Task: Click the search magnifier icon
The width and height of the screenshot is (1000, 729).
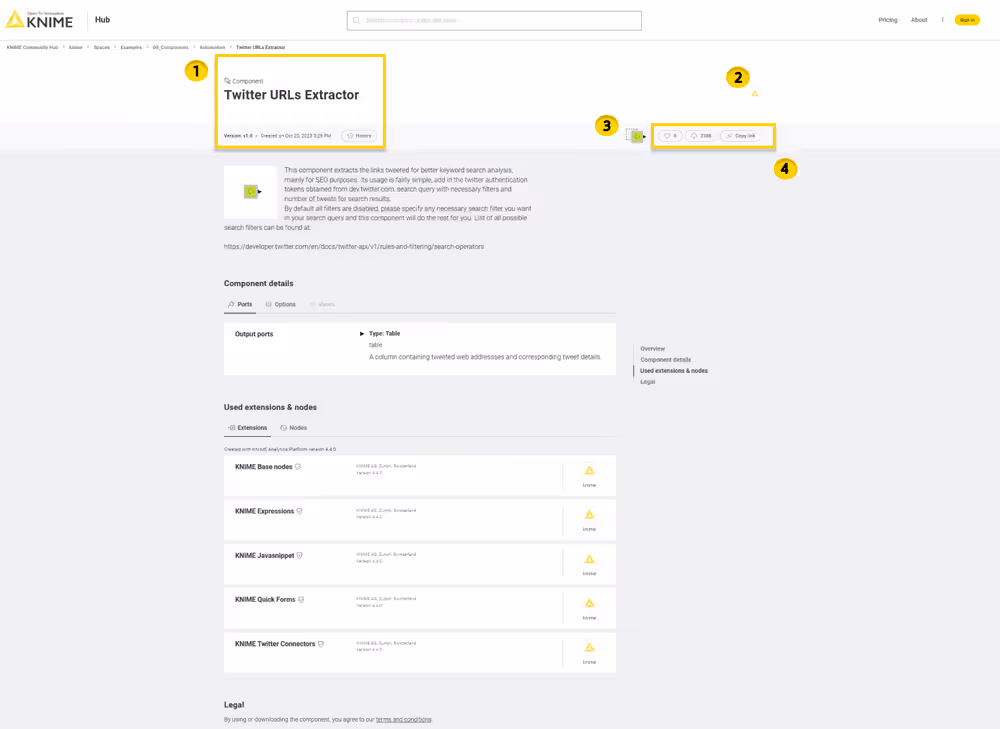Action: coord(355,19)
